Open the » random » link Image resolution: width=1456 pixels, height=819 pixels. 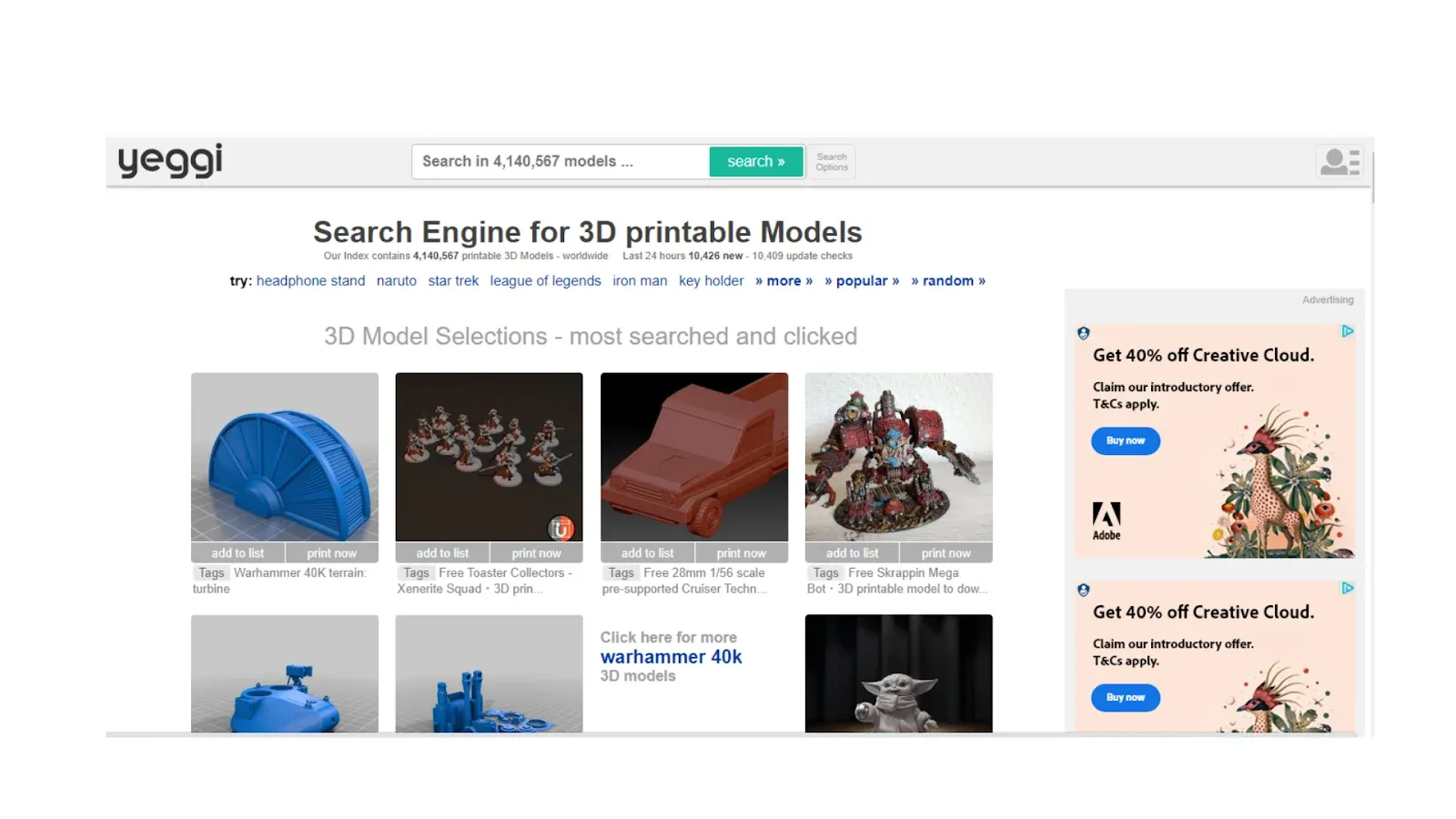[948, 280]
